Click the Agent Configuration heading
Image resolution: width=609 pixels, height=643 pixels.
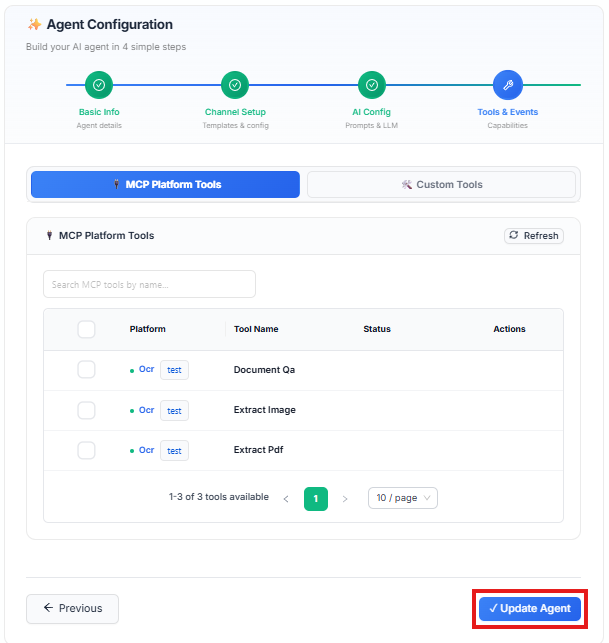(109, 25)
